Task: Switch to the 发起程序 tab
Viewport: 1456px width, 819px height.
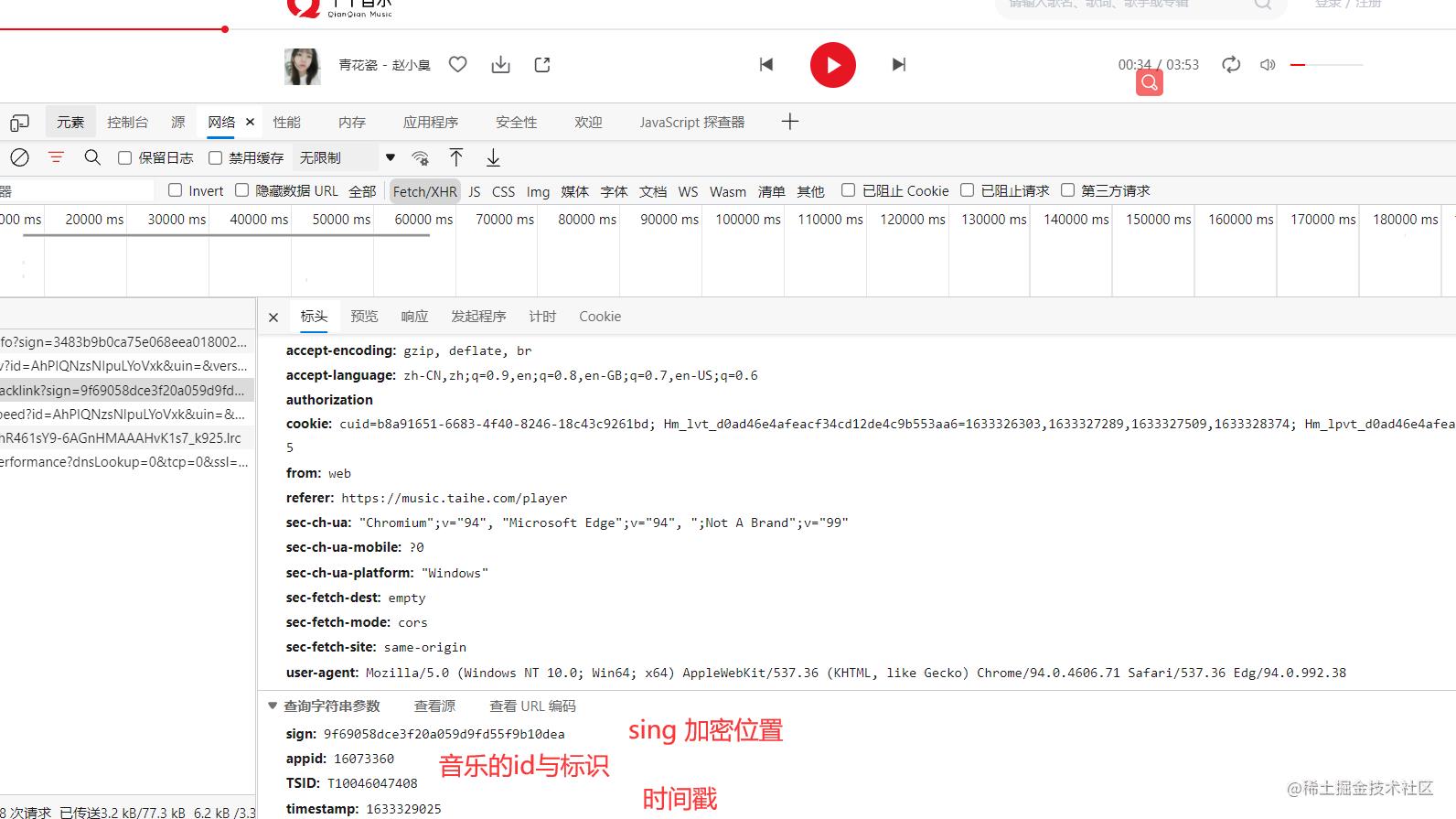Action: [478, 316]
